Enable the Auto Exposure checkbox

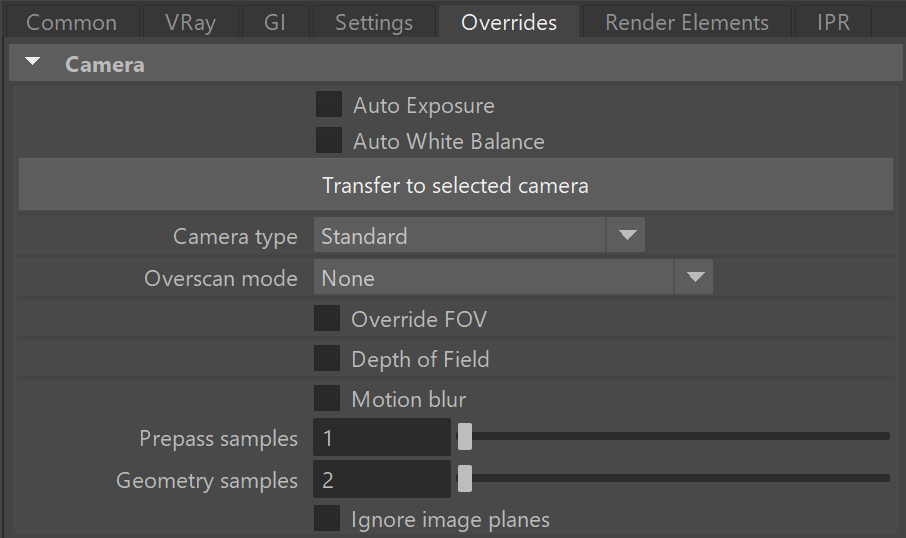tap(329, 105)
